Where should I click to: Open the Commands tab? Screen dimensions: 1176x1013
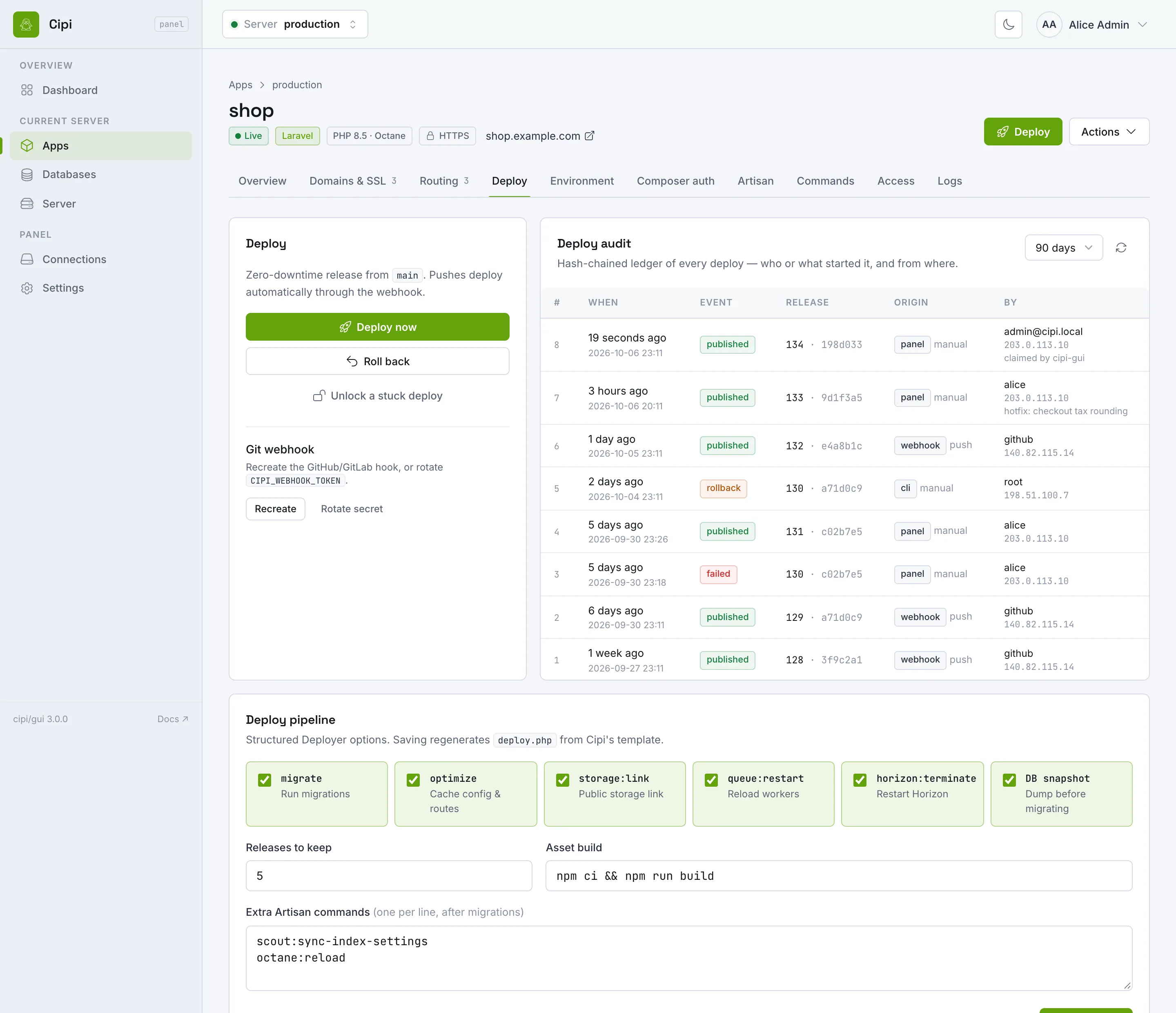(825, 181)
